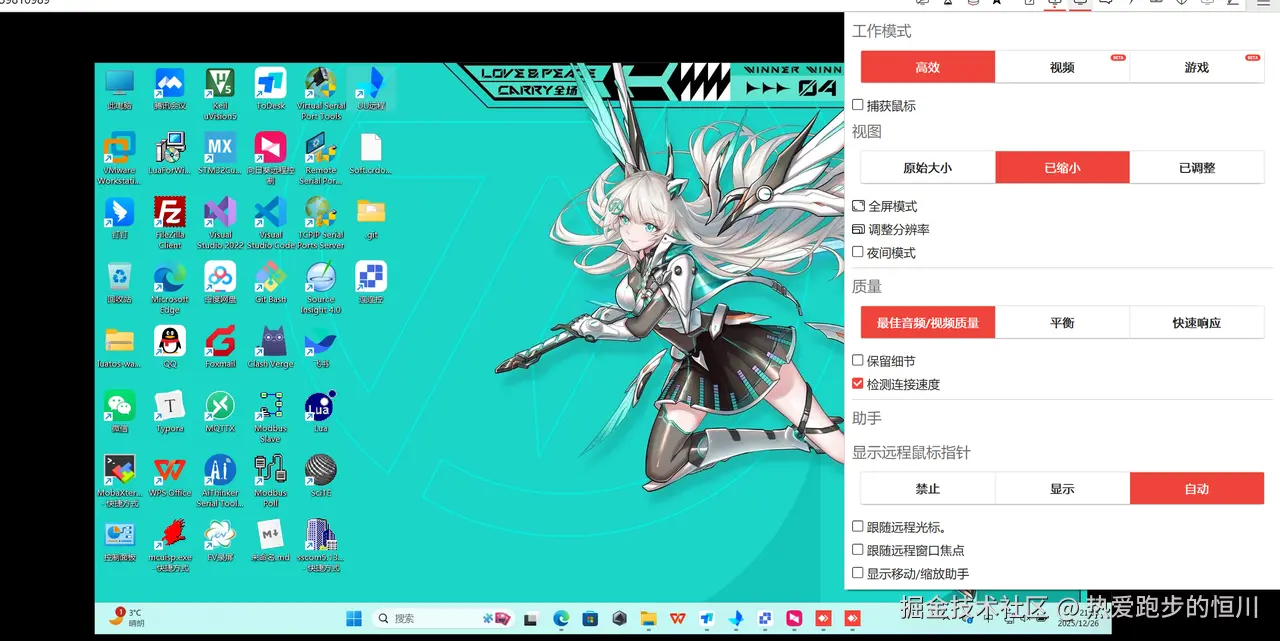
Task: Check the 跟随远程窗口焦点 option
Action: click(x=858, y=549)
